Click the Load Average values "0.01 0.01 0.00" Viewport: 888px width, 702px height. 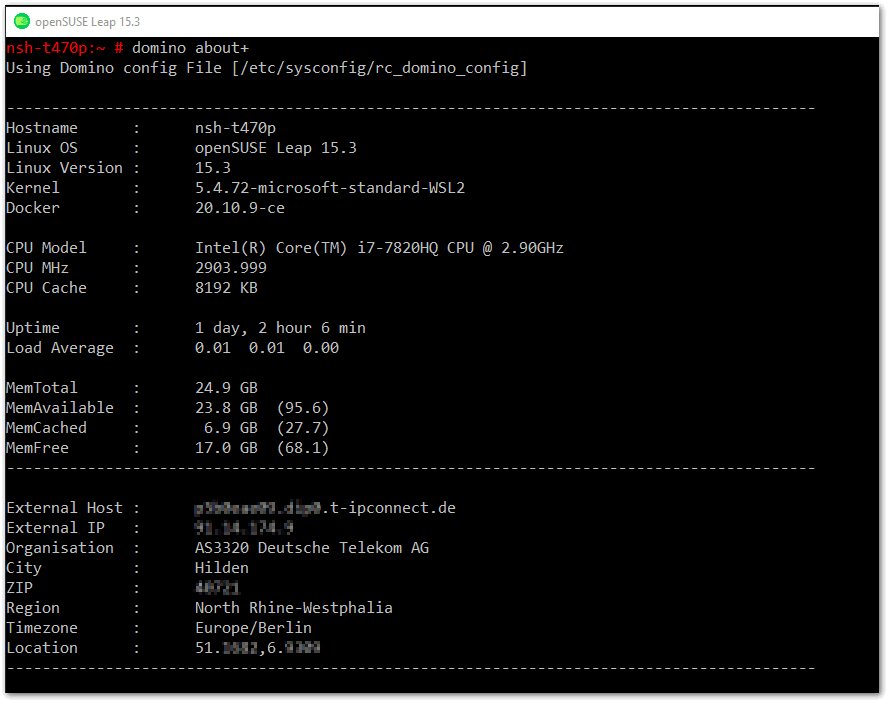tap(267, 348)
